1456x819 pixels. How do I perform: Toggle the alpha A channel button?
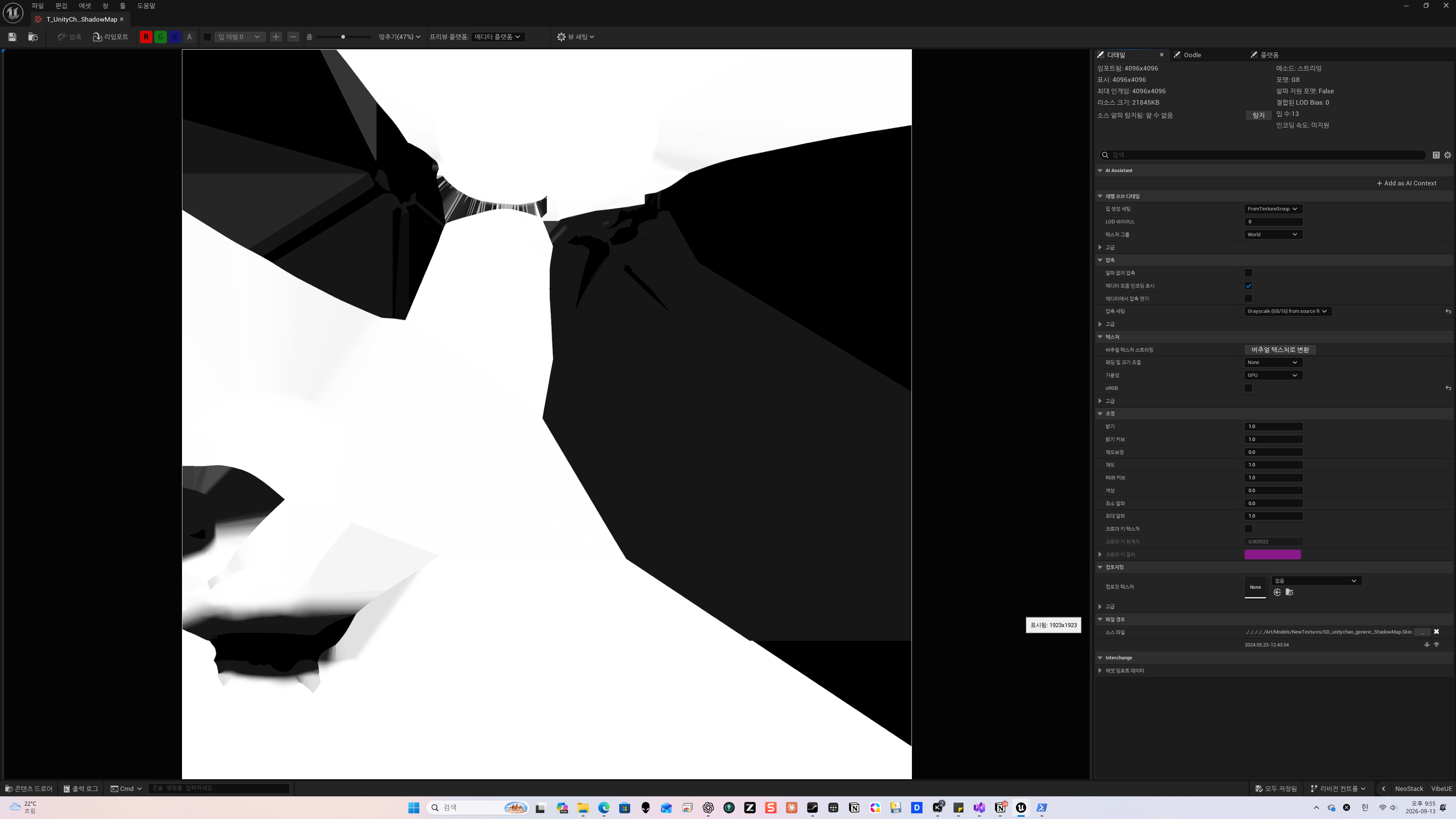point(189,37)
